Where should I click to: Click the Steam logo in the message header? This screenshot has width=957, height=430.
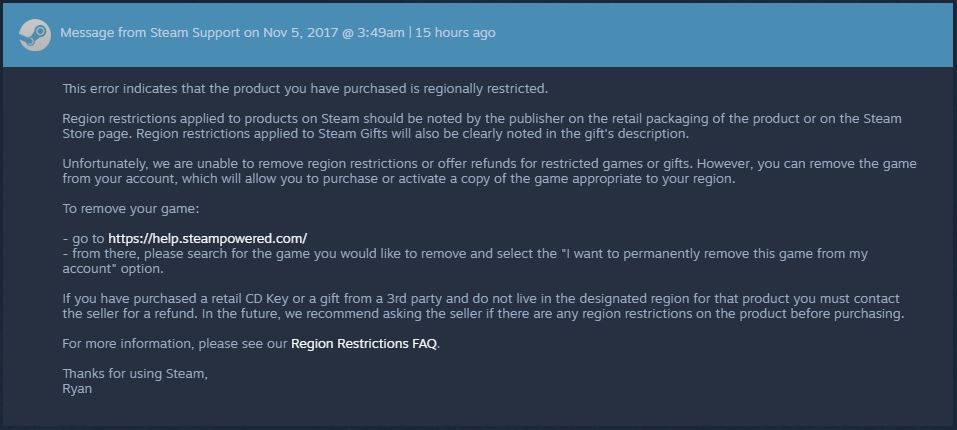click(x=34, y=33)
